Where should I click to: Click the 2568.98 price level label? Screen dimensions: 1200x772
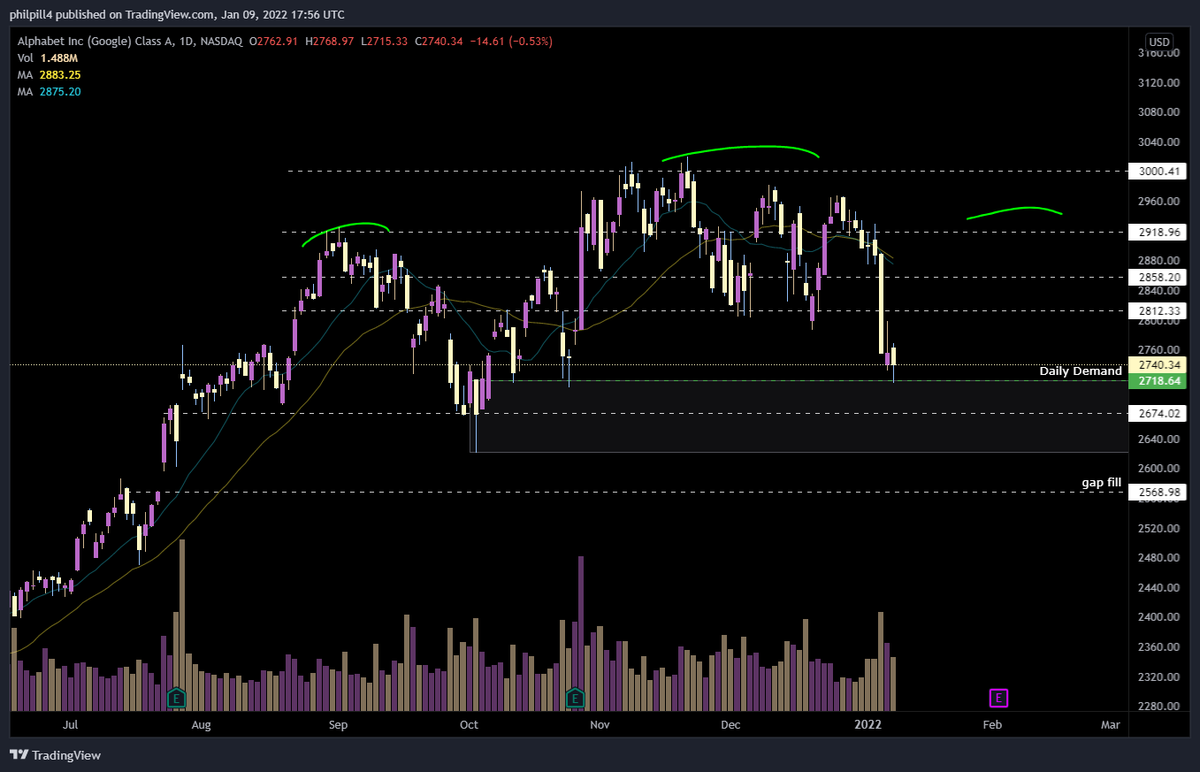pos(1157,492)
